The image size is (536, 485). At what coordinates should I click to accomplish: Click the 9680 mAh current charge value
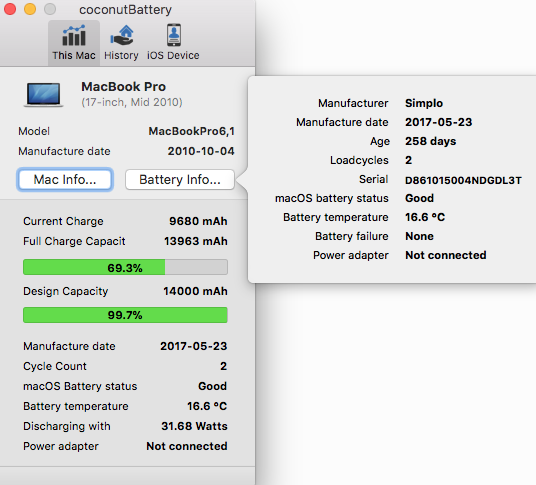pos(198,221)
